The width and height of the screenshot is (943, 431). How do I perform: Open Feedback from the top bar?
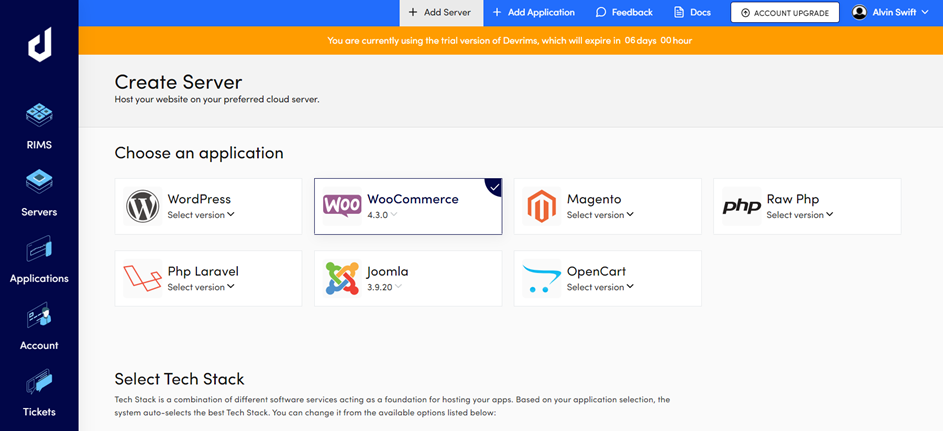pyautogui.click(x=624, y=12)
